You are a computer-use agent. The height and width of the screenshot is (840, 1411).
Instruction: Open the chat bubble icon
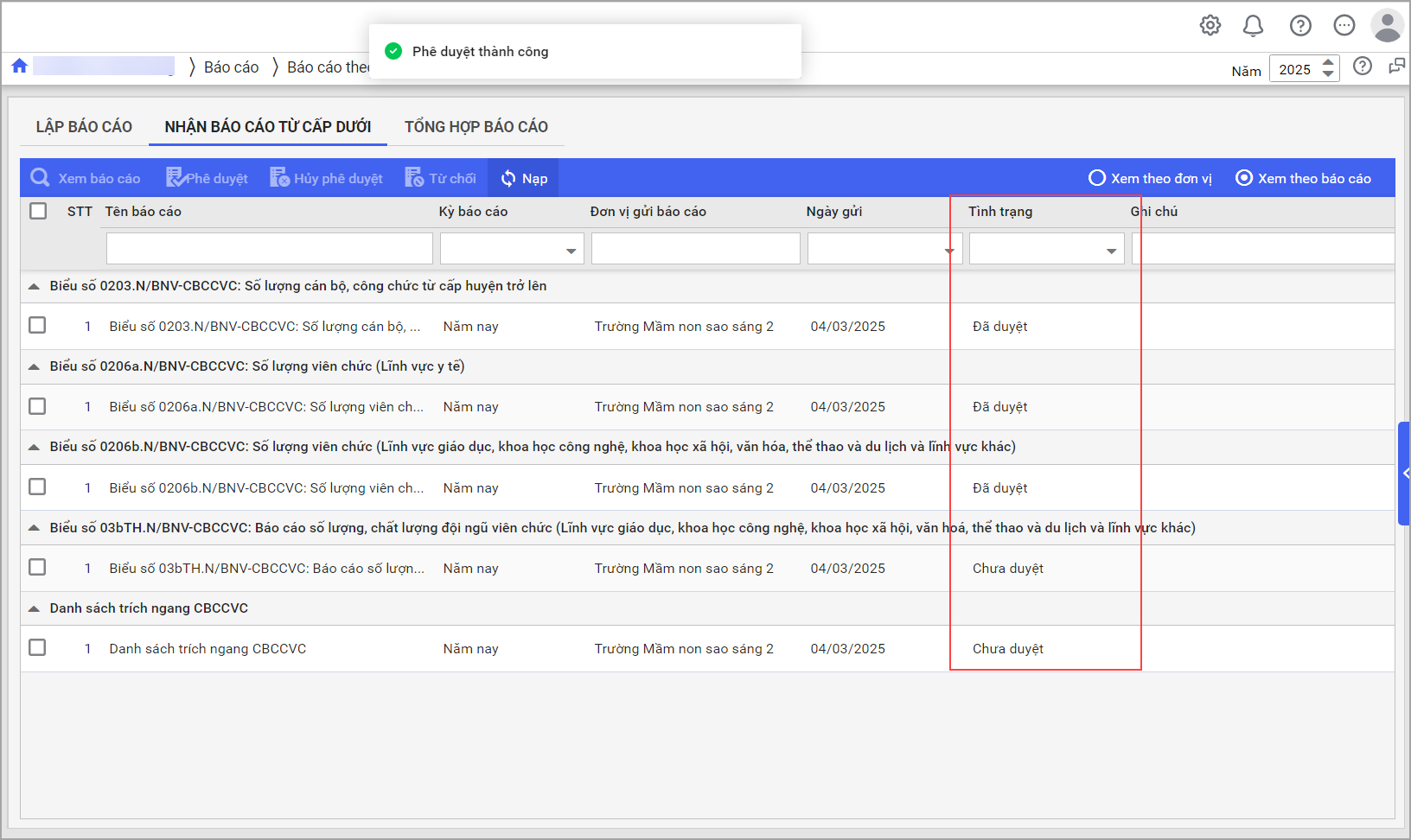pos(1344,25)
